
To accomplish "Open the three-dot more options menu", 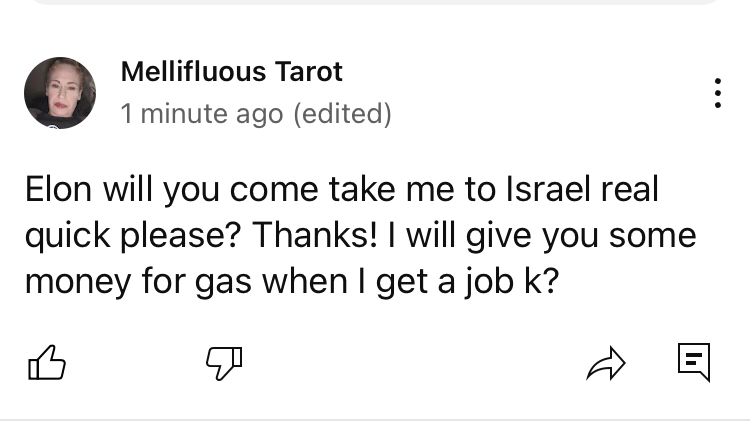I will pos(716,93).
